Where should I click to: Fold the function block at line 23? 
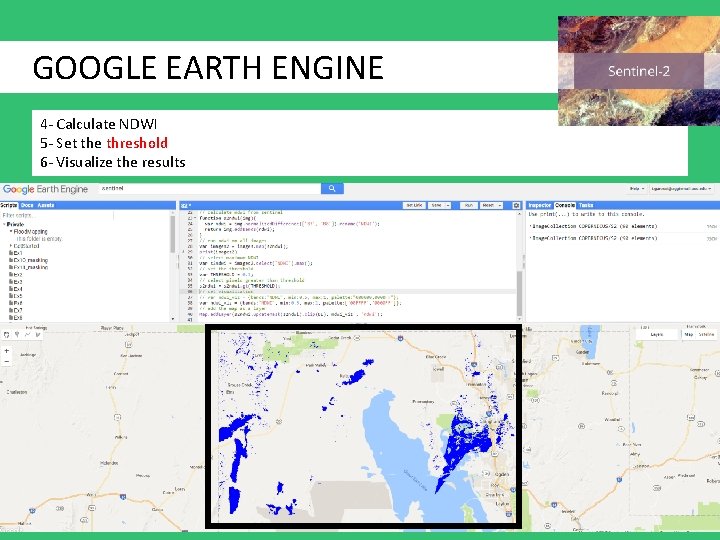[196, 218]
